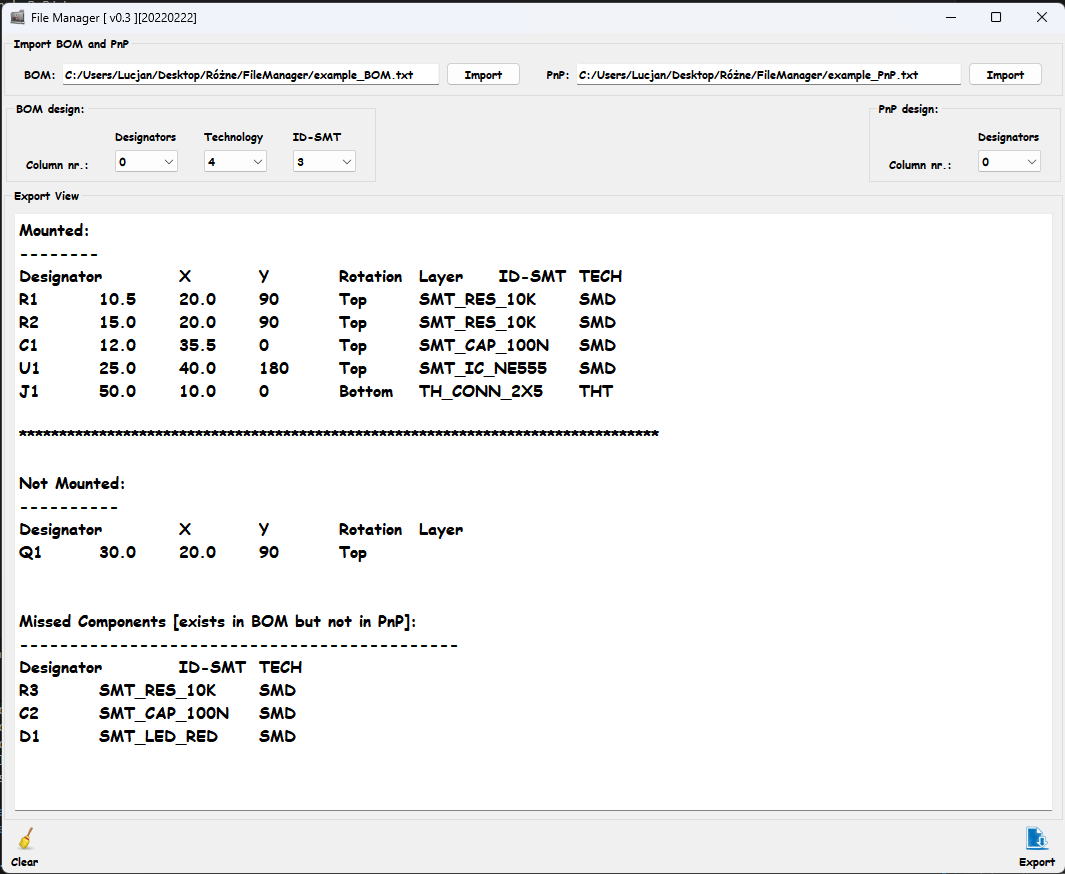The width and height of the screenshot is (1065, 874).
Task: Click SMT_CAP_100N in C1 row
Action: point(484,346)
